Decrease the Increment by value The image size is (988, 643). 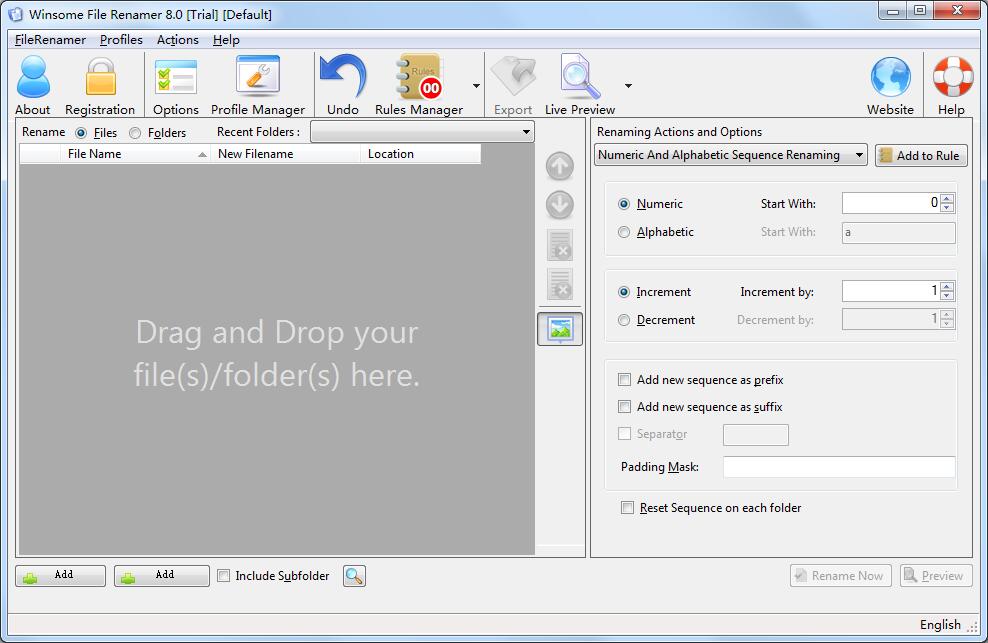947,296
